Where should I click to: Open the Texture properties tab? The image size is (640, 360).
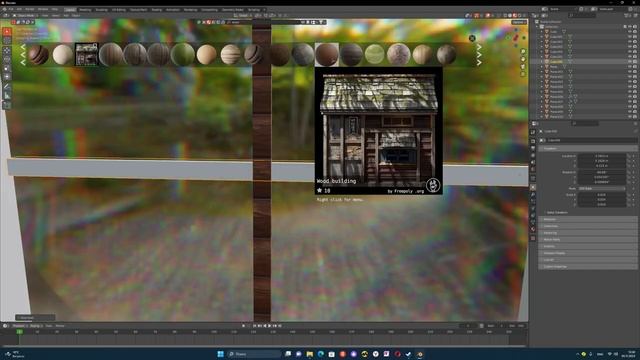coord(533,238)
